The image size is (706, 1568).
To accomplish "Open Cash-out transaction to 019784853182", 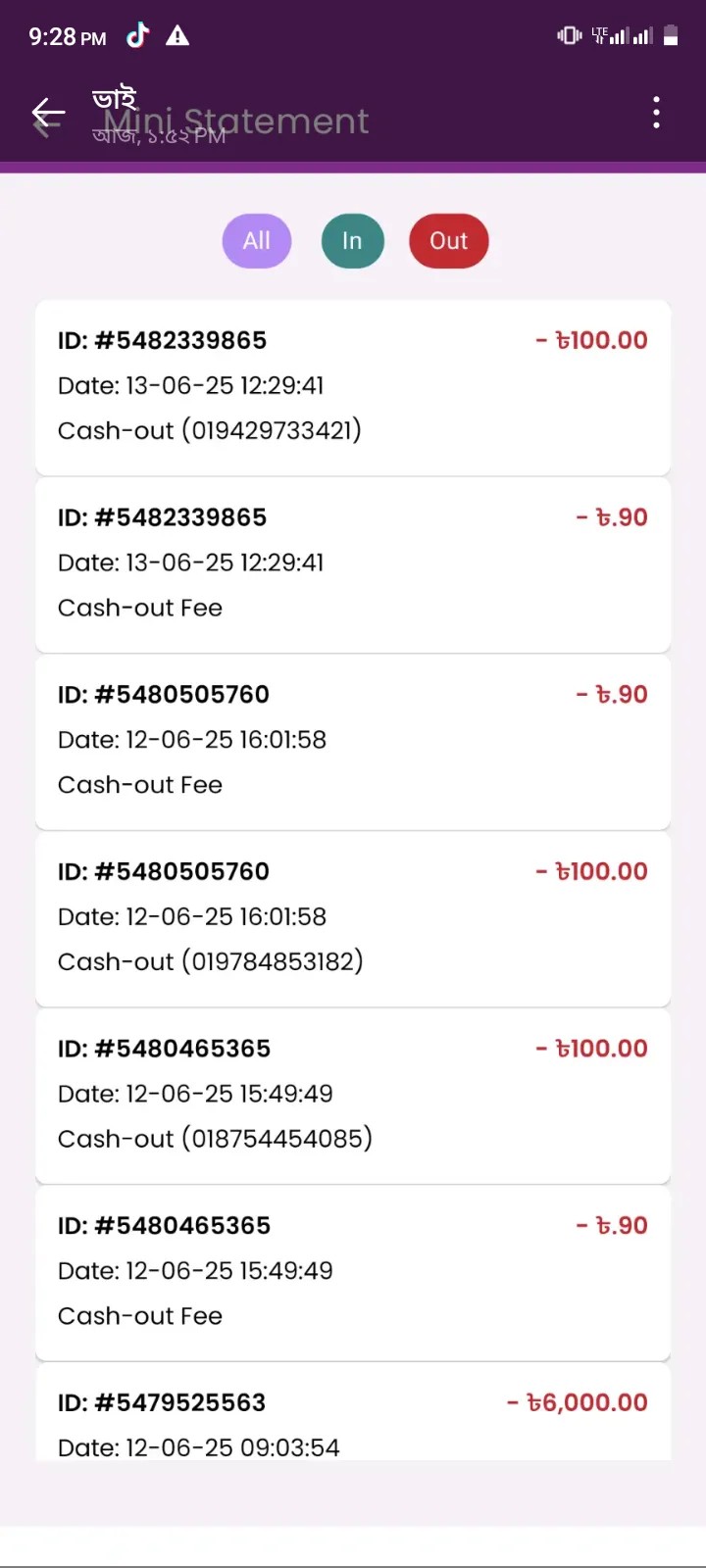I will click(353, 919).
